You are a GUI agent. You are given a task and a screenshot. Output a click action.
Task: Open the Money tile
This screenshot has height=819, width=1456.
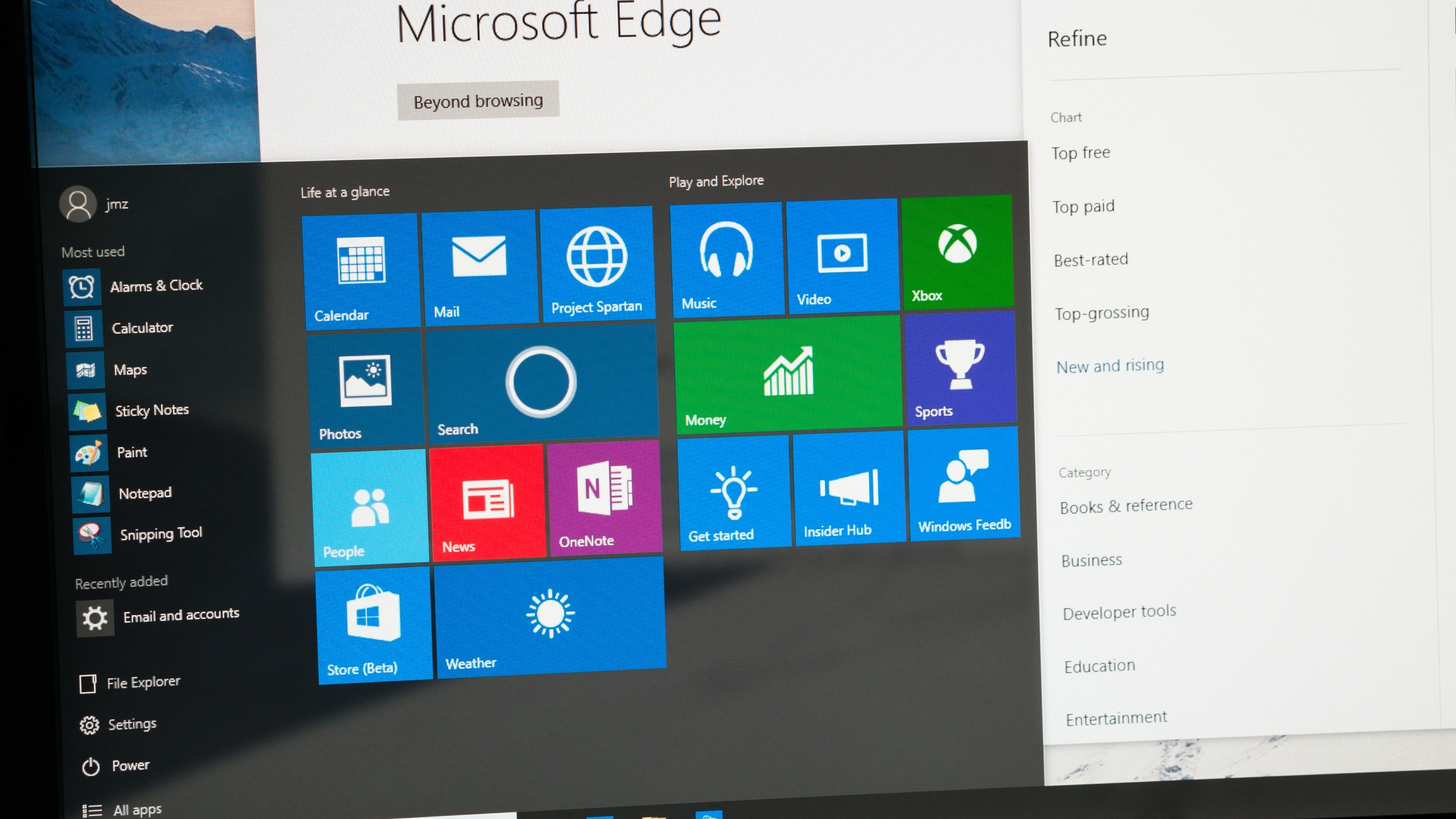click(x=788, y=375)
